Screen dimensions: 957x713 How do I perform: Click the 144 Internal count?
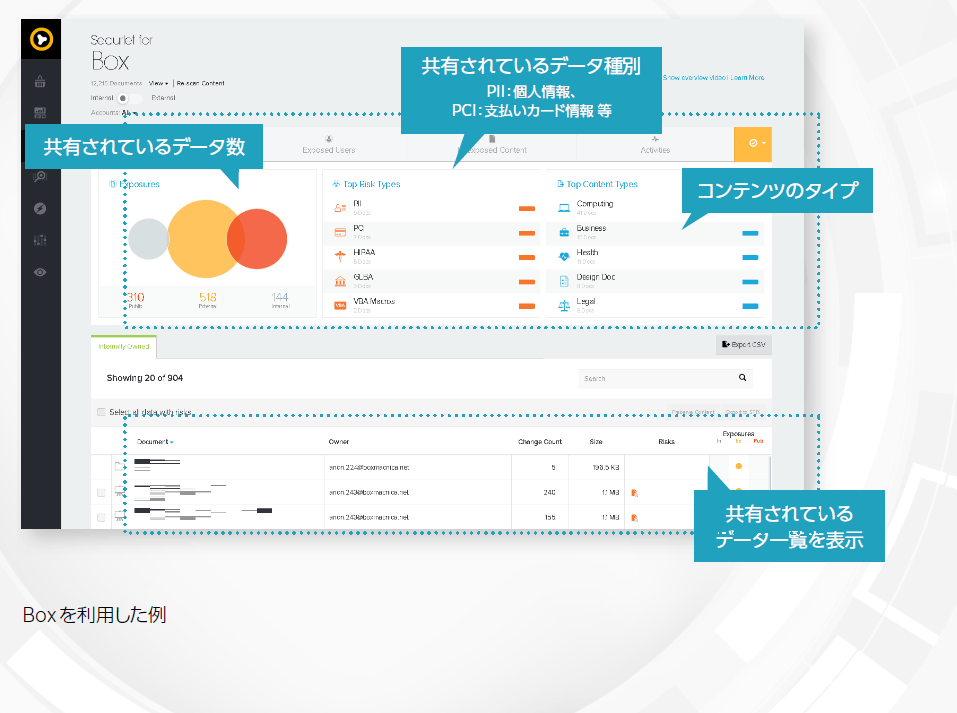pos(280,297)
